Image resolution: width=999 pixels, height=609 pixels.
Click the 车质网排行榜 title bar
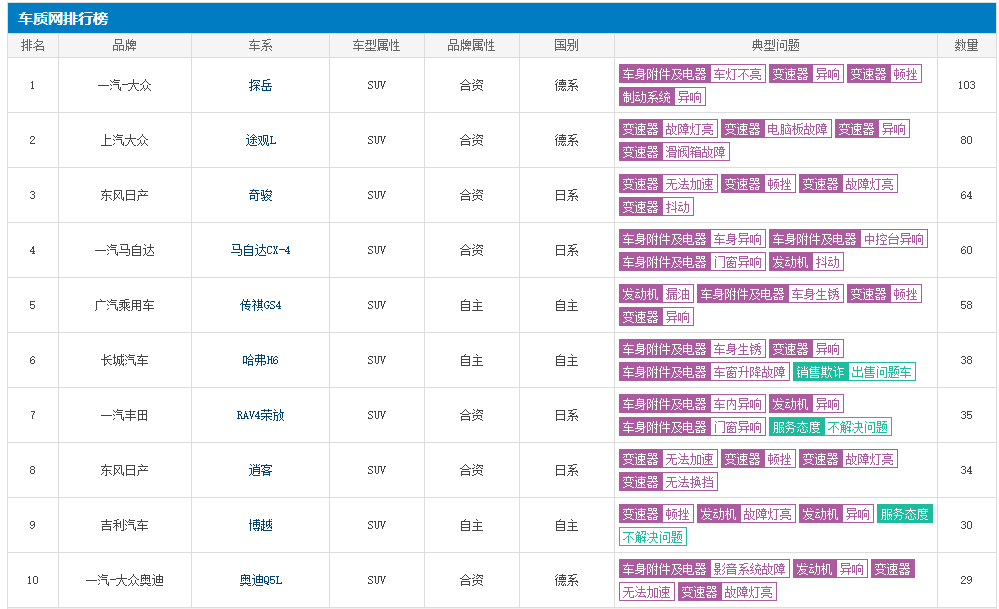pos(501,18)
